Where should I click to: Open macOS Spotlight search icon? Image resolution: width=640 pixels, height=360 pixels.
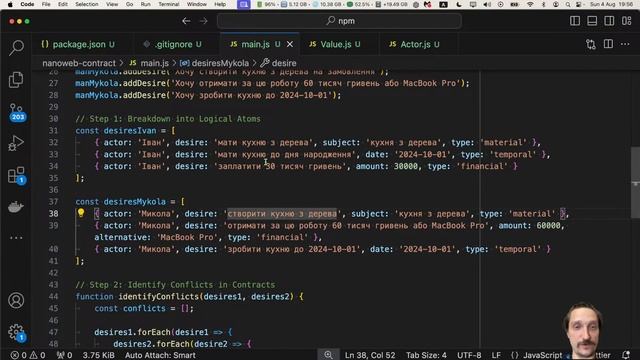(x=568, y=4)
